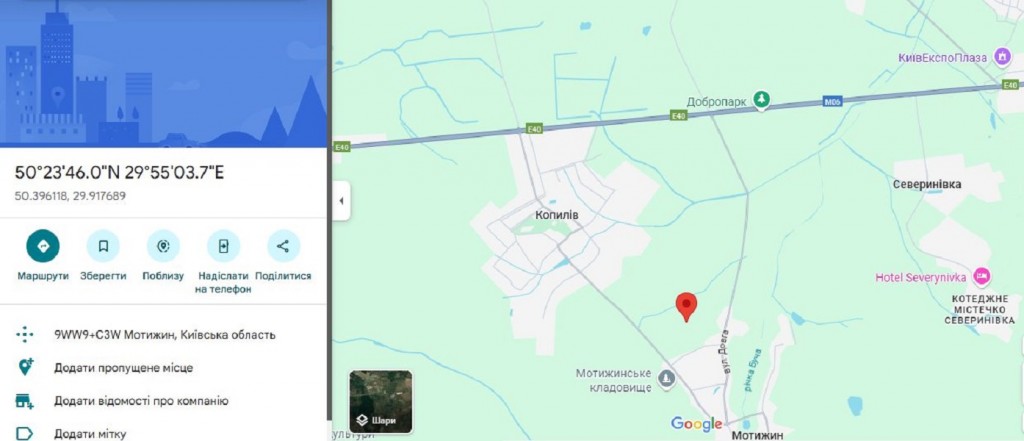Viewport: 1024px width, 441px height.
Task: Share the location with the Поділитися icon
Action: (283, 246)
